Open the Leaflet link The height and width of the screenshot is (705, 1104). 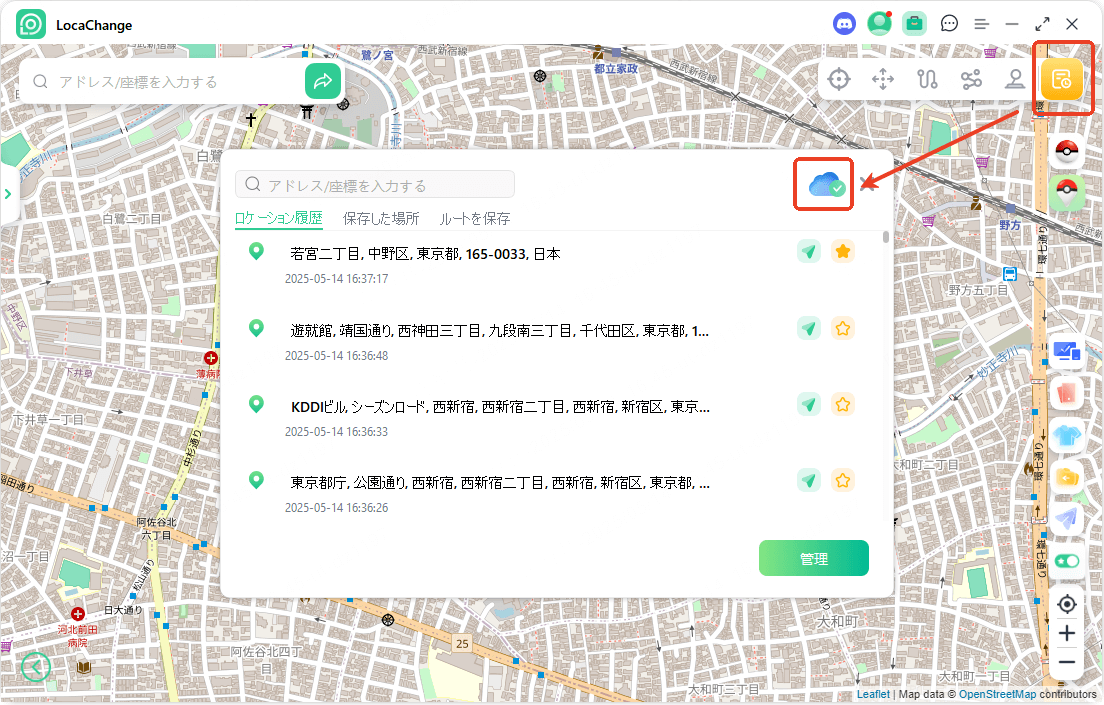pos(873,694)
